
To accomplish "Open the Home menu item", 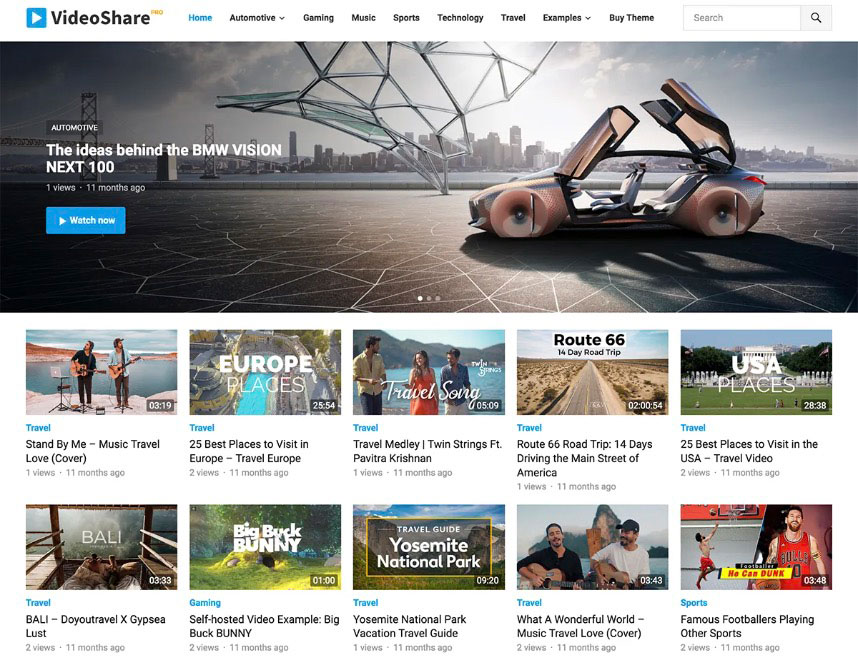I will [200, 18].
